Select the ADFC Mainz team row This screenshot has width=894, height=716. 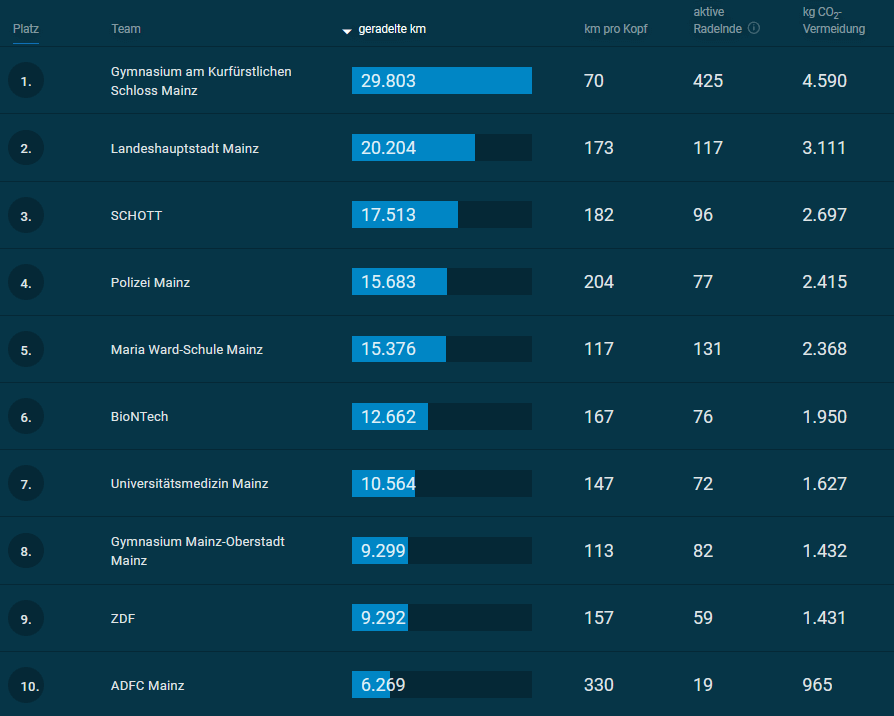(x=447, y=685)
